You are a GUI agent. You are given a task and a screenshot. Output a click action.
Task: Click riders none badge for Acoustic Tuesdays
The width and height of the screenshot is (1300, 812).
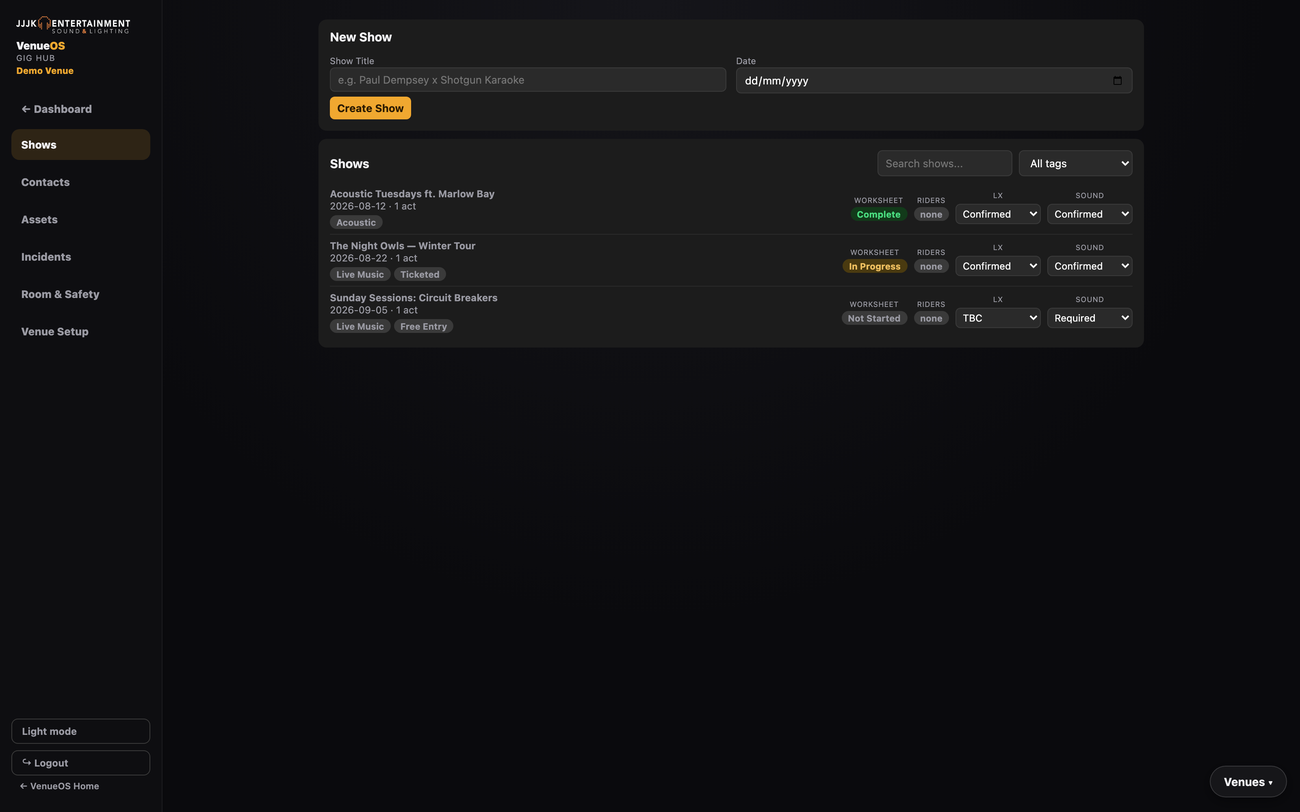[x=931, y=214]
